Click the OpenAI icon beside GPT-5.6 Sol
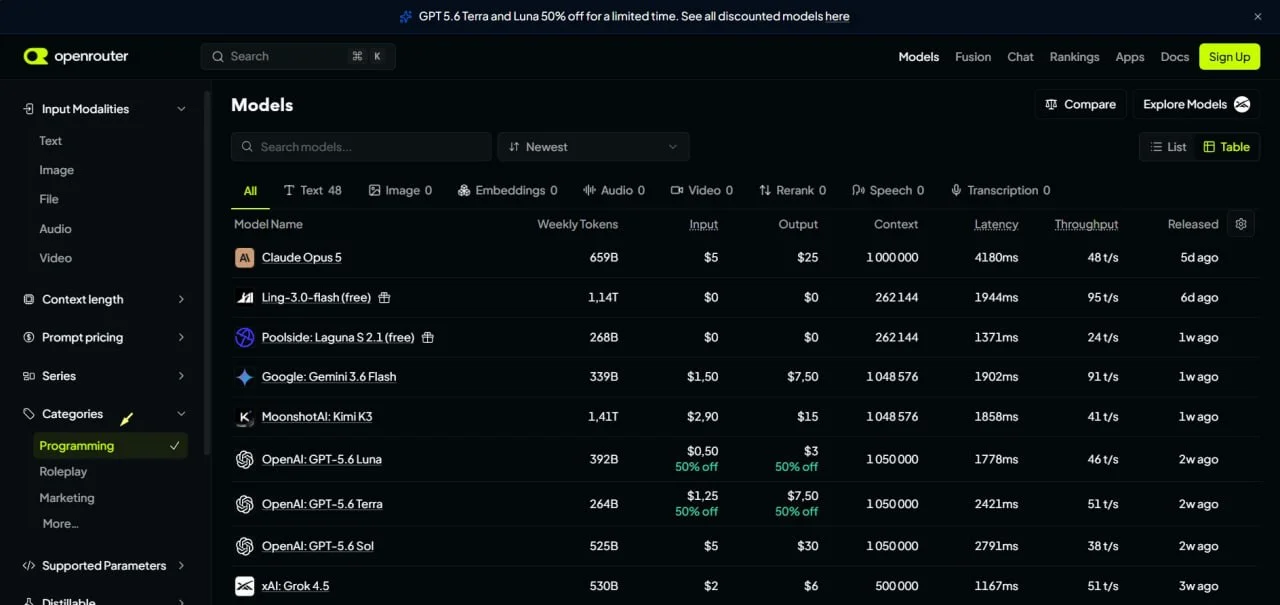Screen dimensions: 1280x605 pos(245,546)
